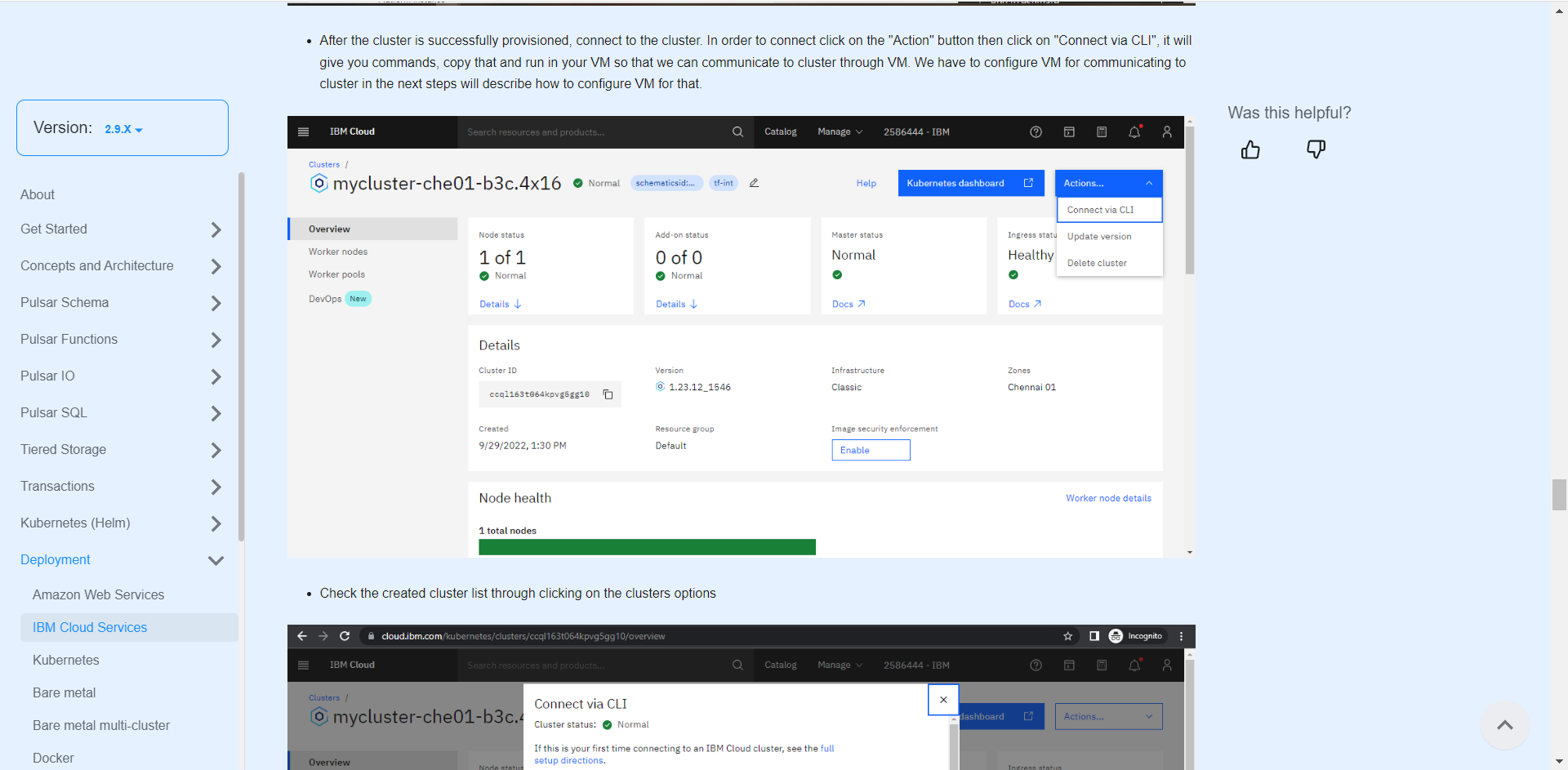Click the Incognito profile icon
Image resolution: width=1568 pixels, height=770 pixels.
[x=1116, y=636]
